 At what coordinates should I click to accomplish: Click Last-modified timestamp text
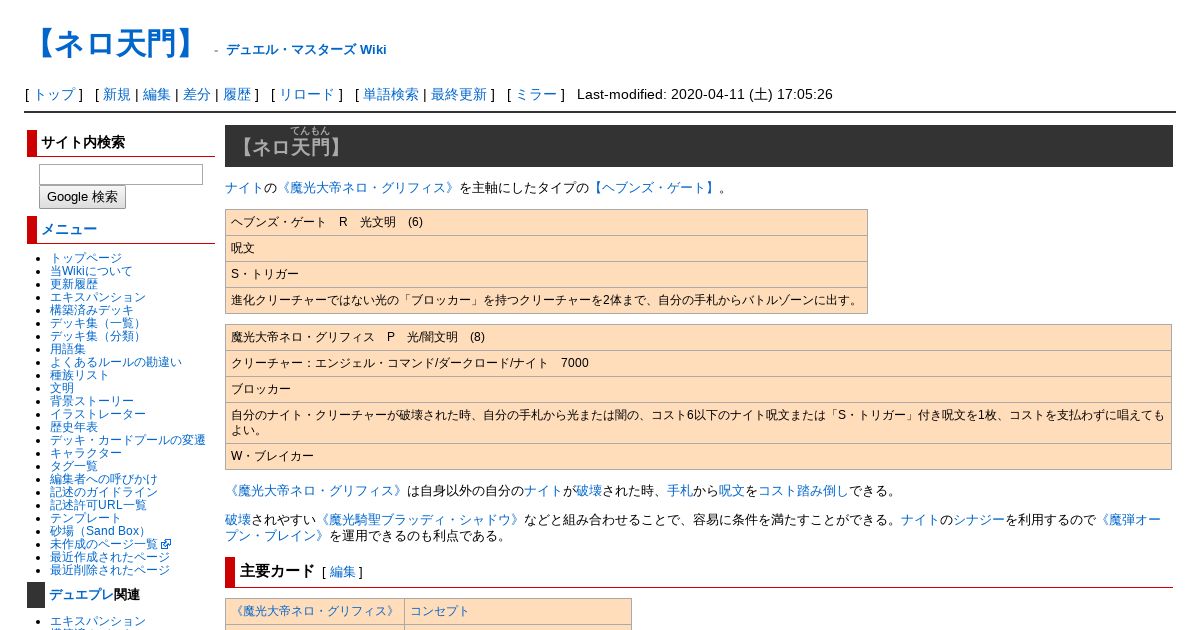[x=705, y=94]
